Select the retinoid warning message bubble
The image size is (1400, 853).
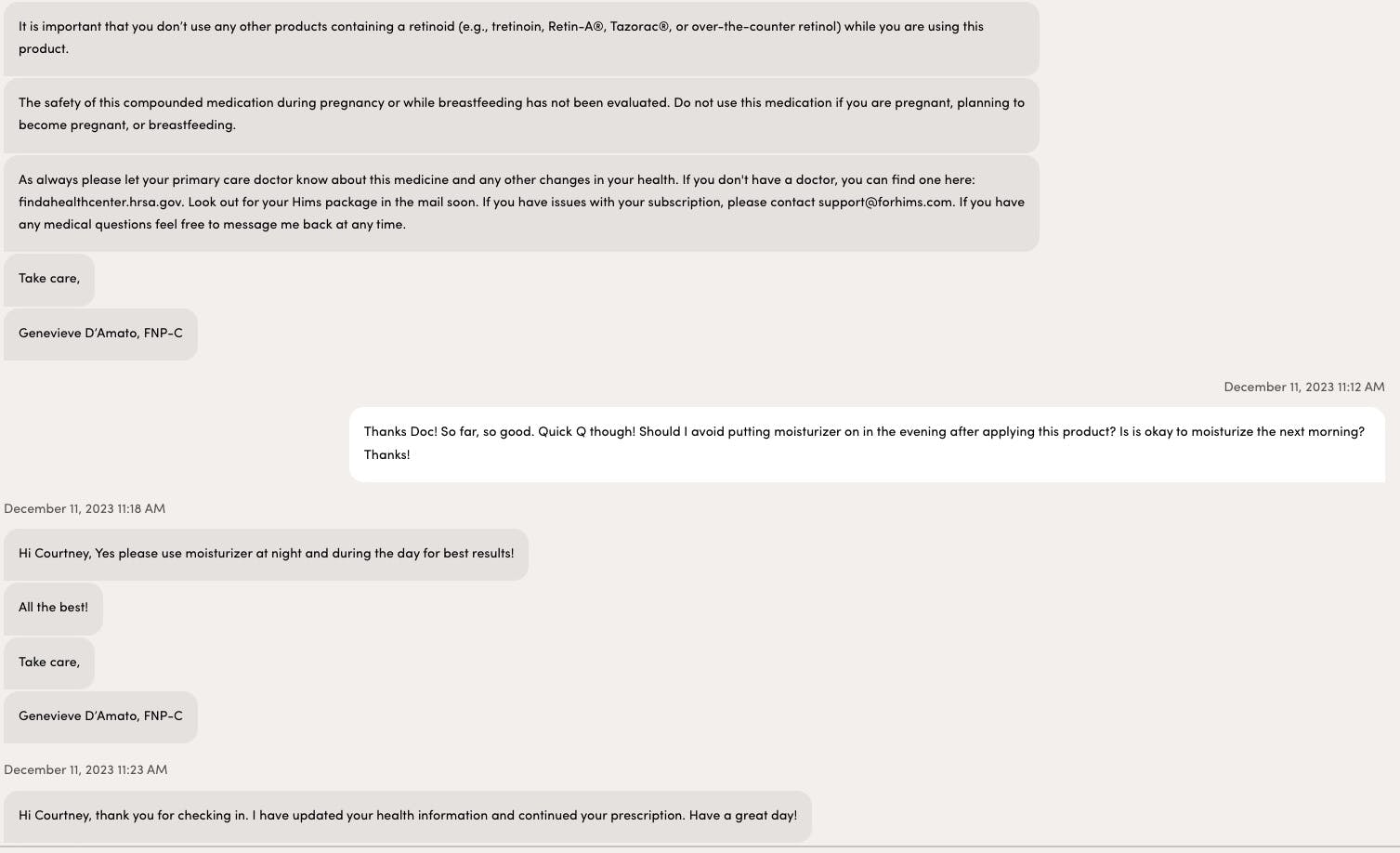[x=520, y=38]
